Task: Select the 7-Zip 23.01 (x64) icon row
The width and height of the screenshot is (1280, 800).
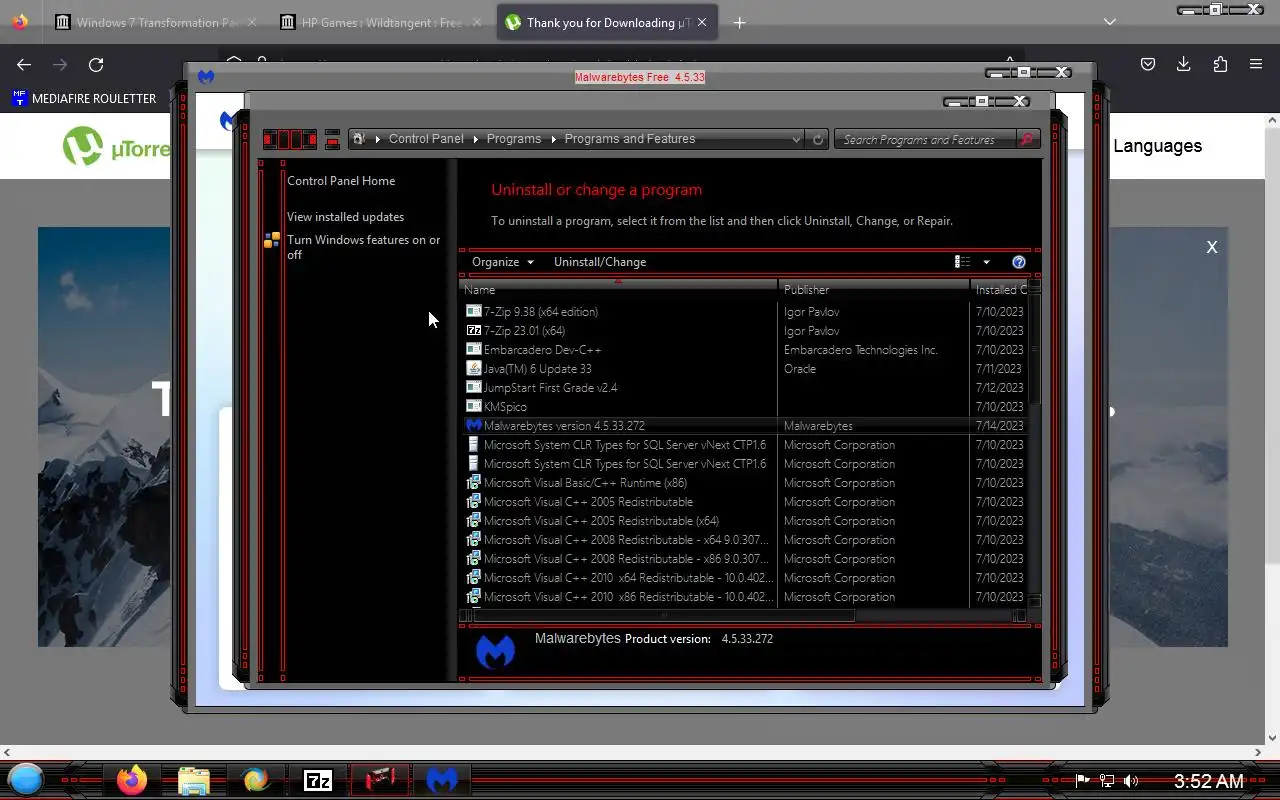Action: 473,330
